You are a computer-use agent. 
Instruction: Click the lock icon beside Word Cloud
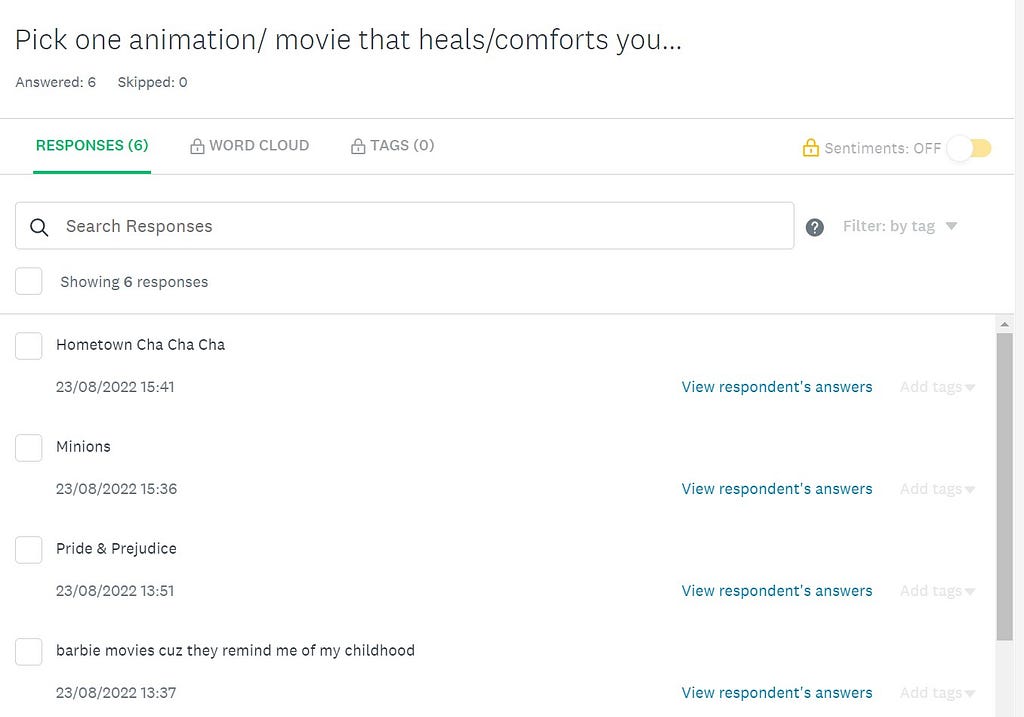point(197,146)
